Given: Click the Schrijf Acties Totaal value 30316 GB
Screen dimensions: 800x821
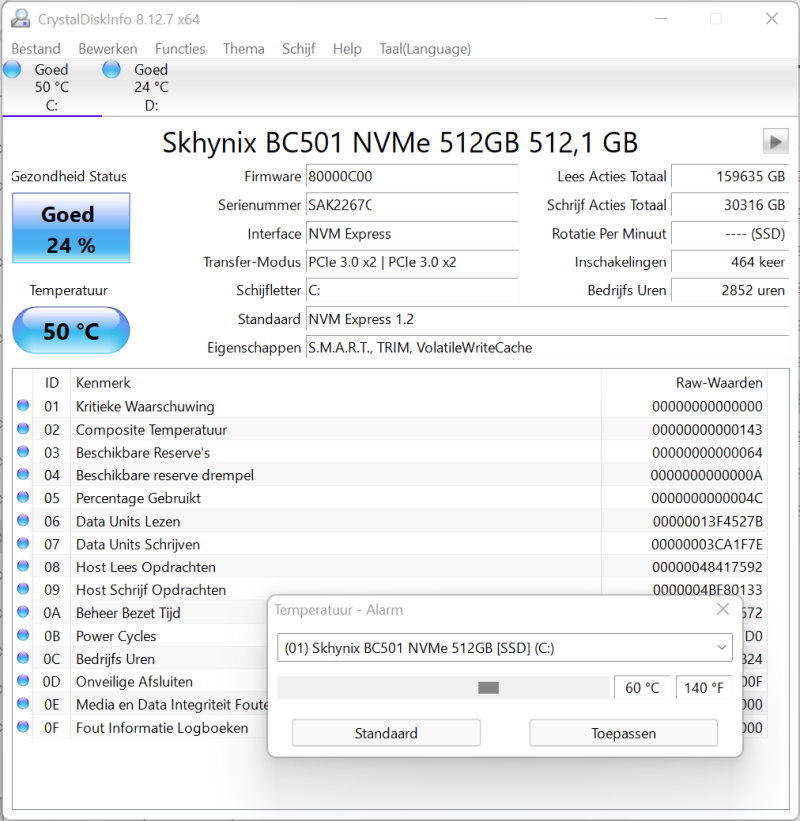Looking at the screenshot, I should click(730, 205).
